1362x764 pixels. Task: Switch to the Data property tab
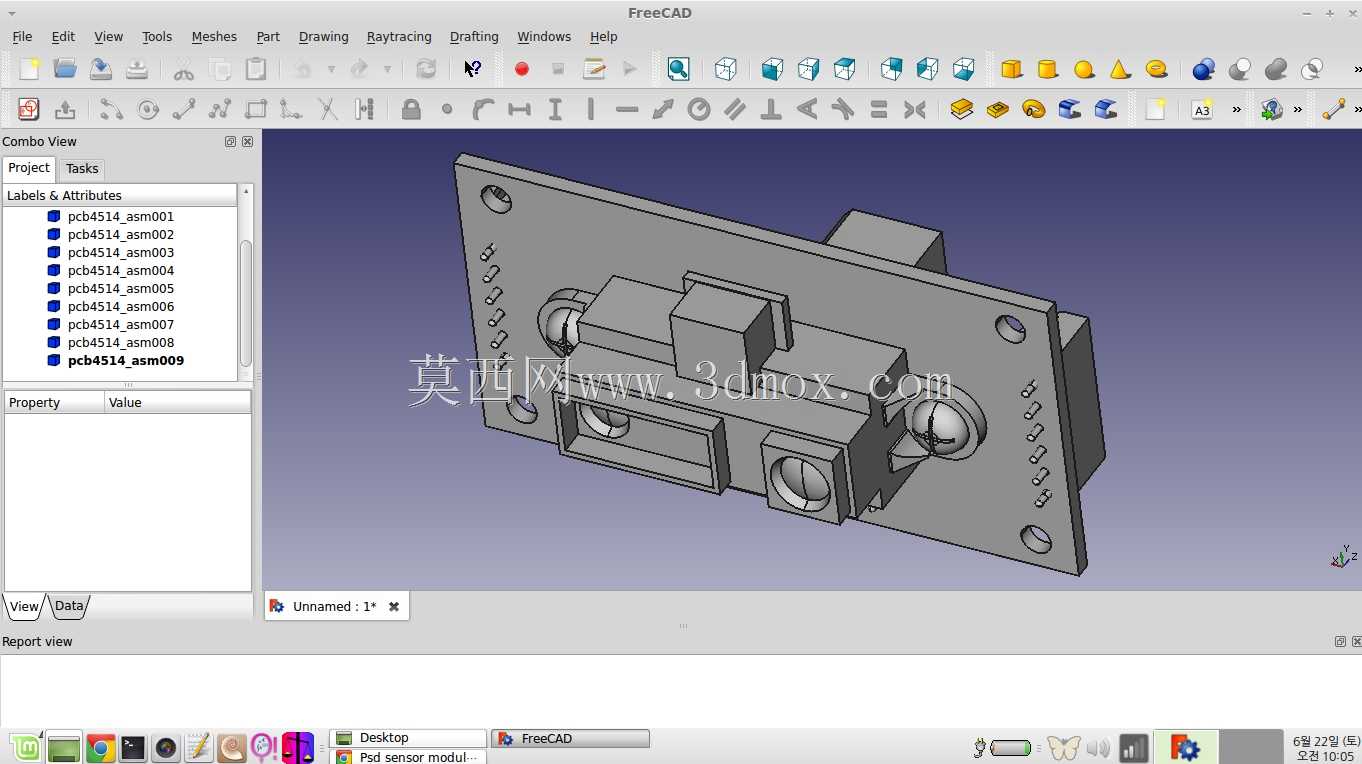click(x=69, y=606)
